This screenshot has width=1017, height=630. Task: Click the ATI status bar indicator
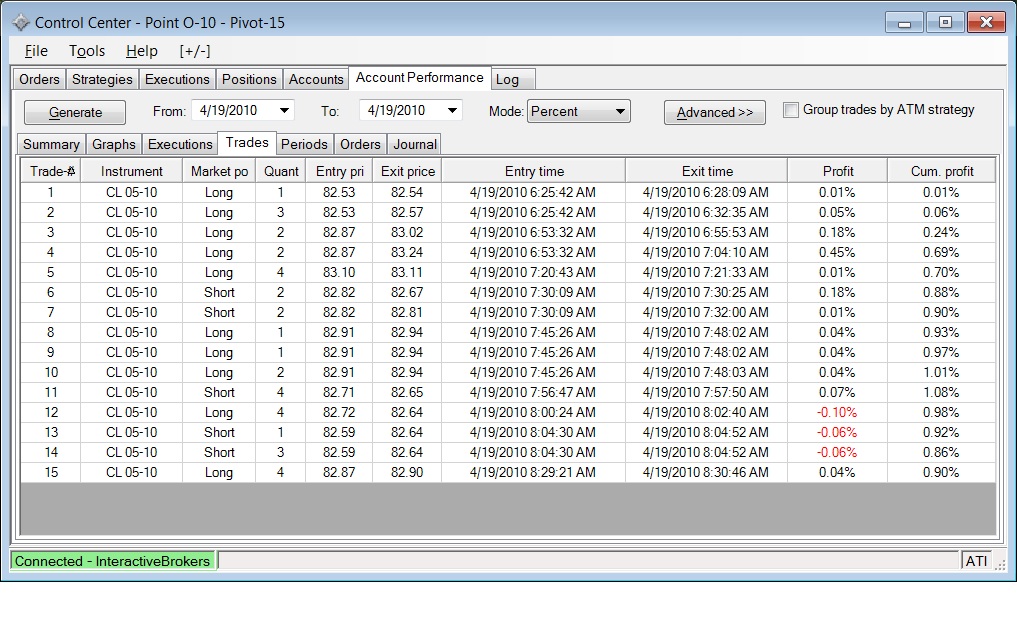coord(976,561)
